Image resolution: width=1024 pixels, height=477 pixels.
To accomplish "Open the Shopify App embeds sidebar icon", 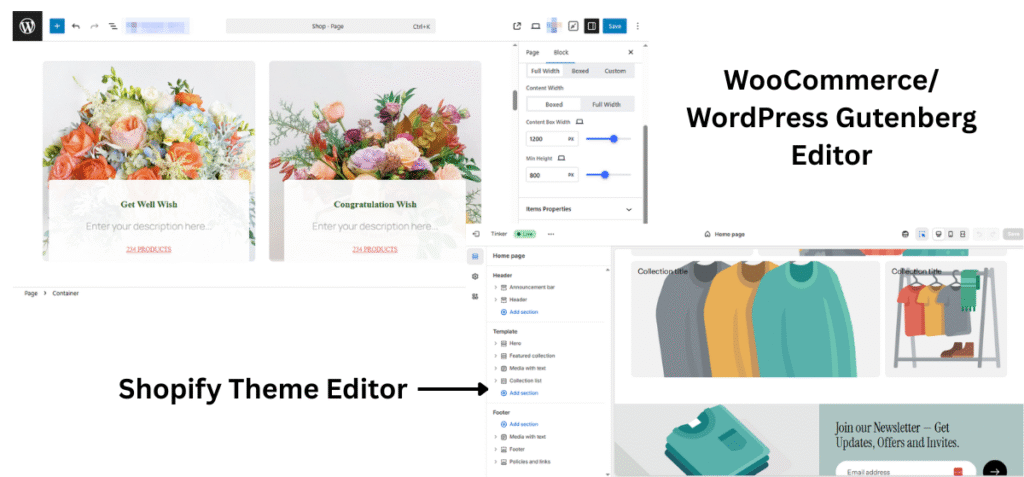I will coord(475,296).
